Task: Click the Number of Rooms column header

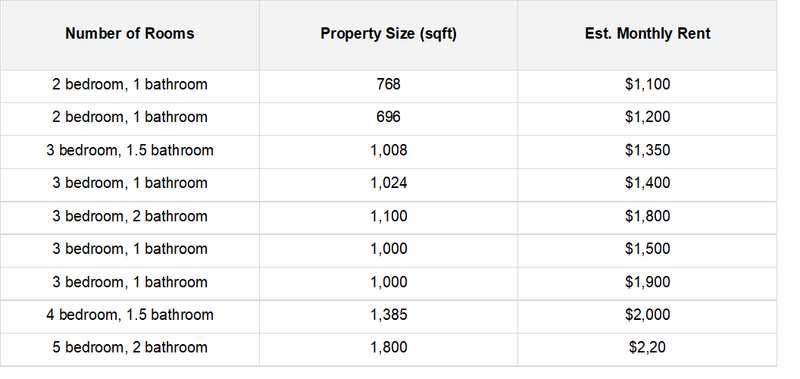Action: (x=130, y=34)
